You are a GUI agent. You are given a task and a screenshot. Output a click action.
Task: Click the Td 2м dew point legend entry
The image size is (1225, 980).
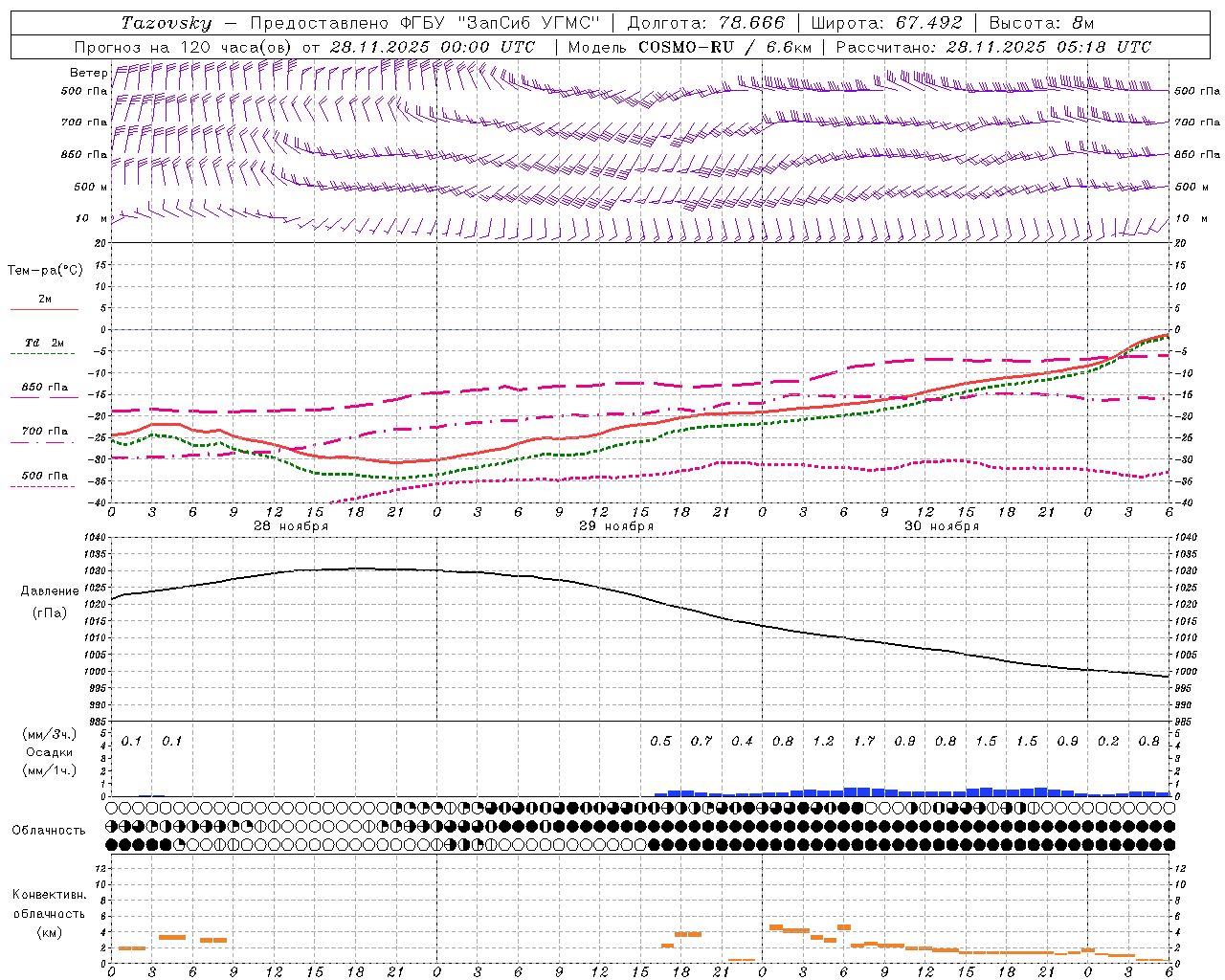pos(44,343)
